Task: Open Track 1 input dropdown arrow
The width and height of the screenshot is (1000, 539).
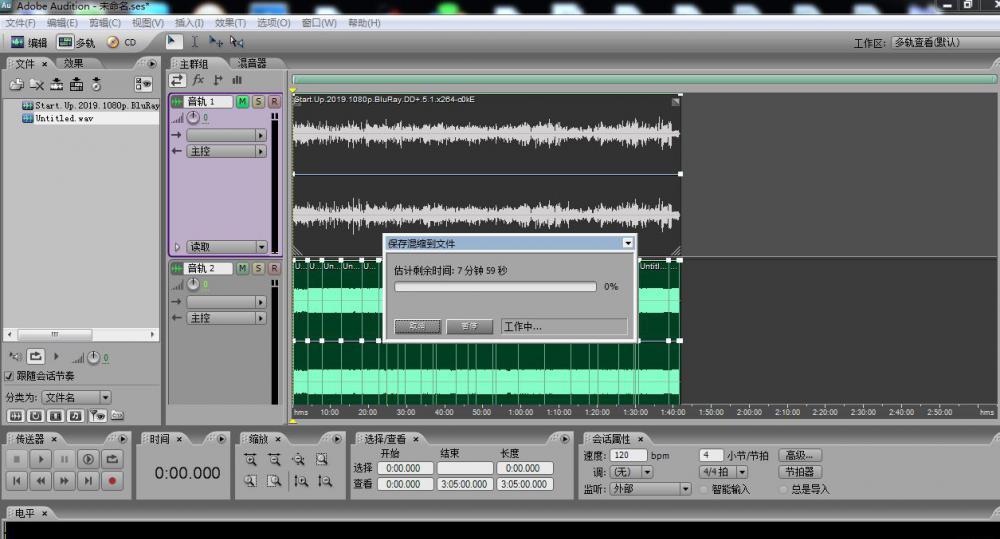Action: point(260,135)
